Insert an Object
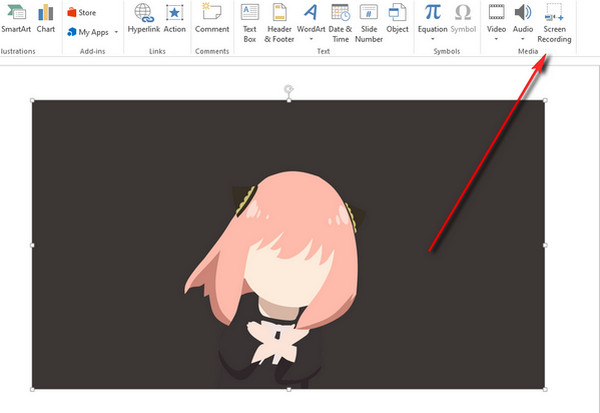Screen dimensions: 600x413 click(x=397, y=18)
